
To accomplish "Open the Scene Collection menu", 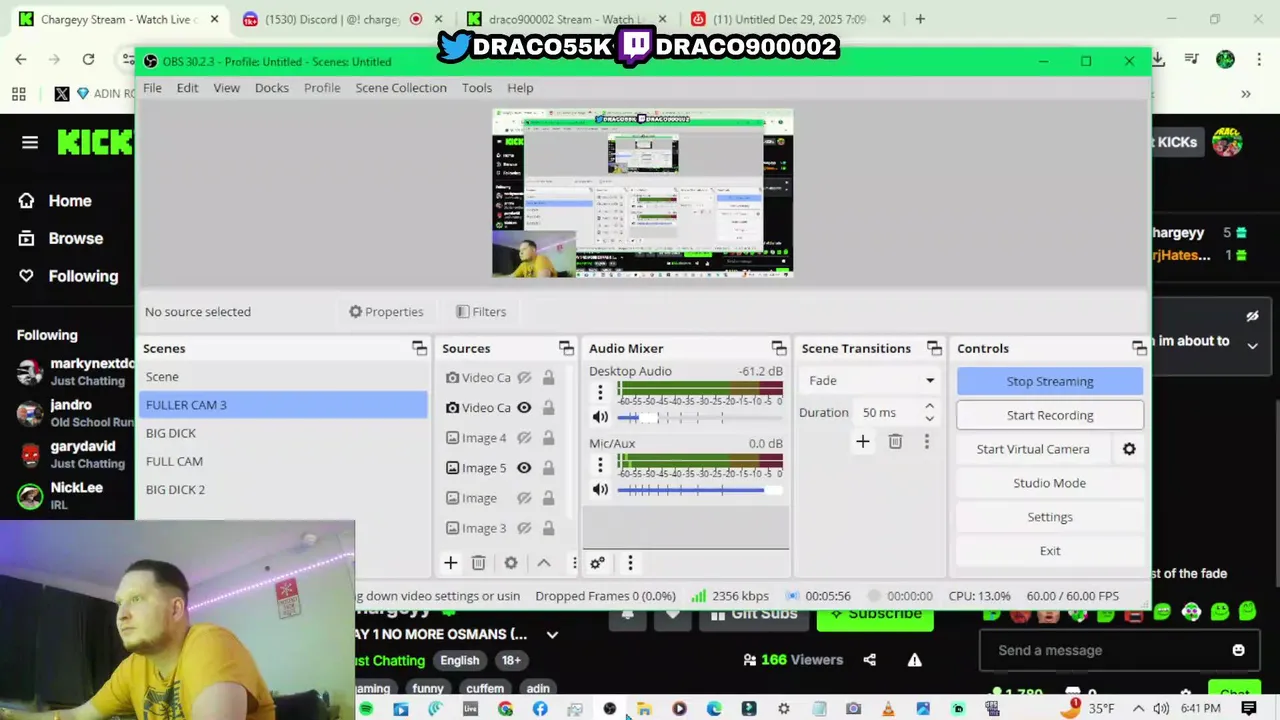I will pos(401,88).
